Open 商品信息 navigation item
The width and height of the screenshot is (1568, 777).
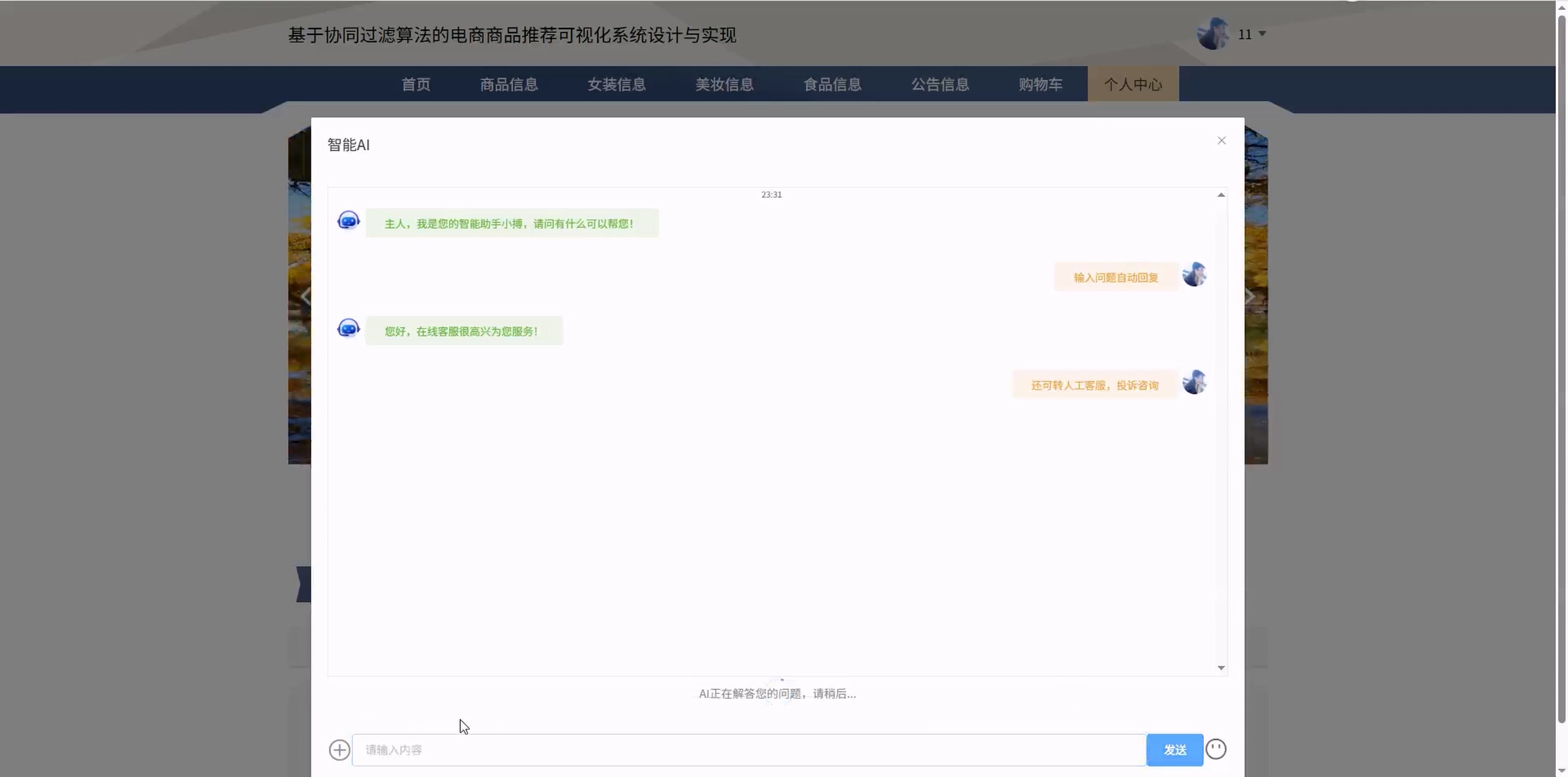(509, 84)
